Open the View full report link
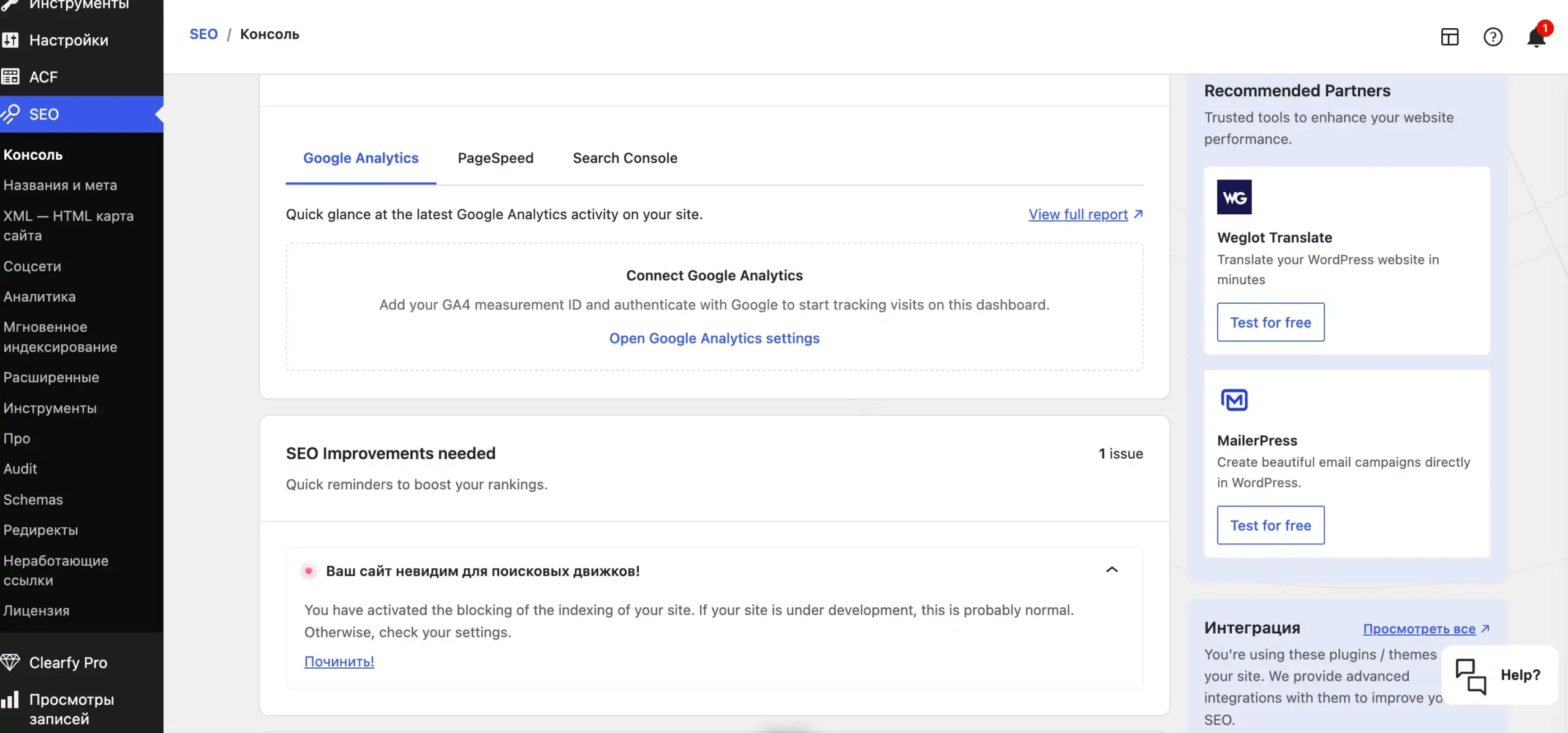The width and height of the screenshot is (1568, 733). click(x=1085, y=214)
